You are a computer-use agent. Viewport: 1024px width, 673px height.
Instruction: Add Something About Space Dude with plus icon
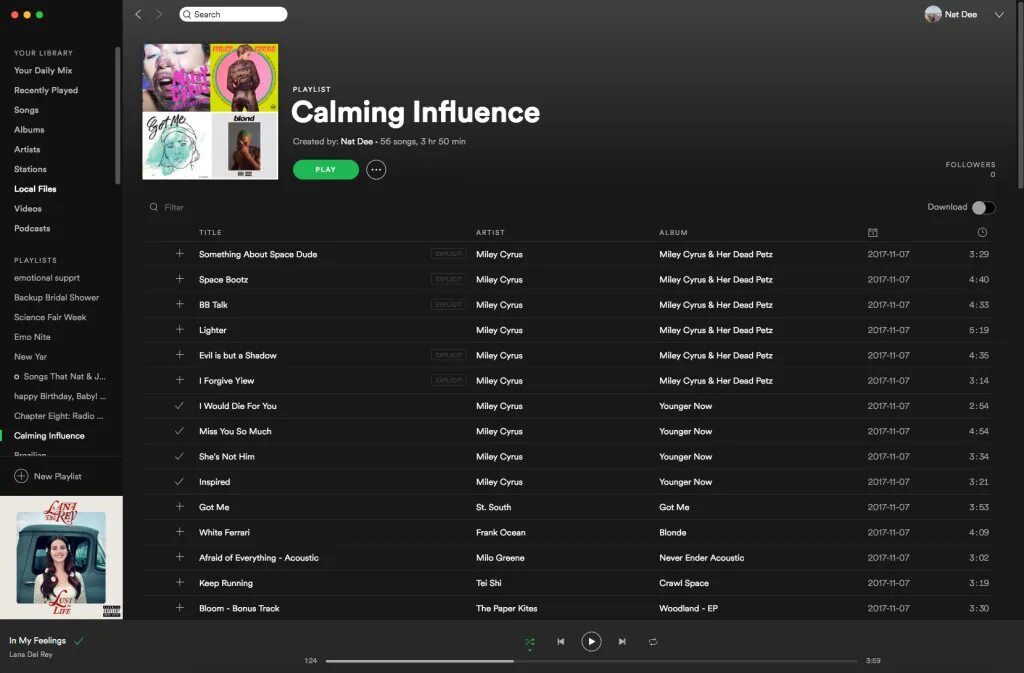(x=180, y=253)
